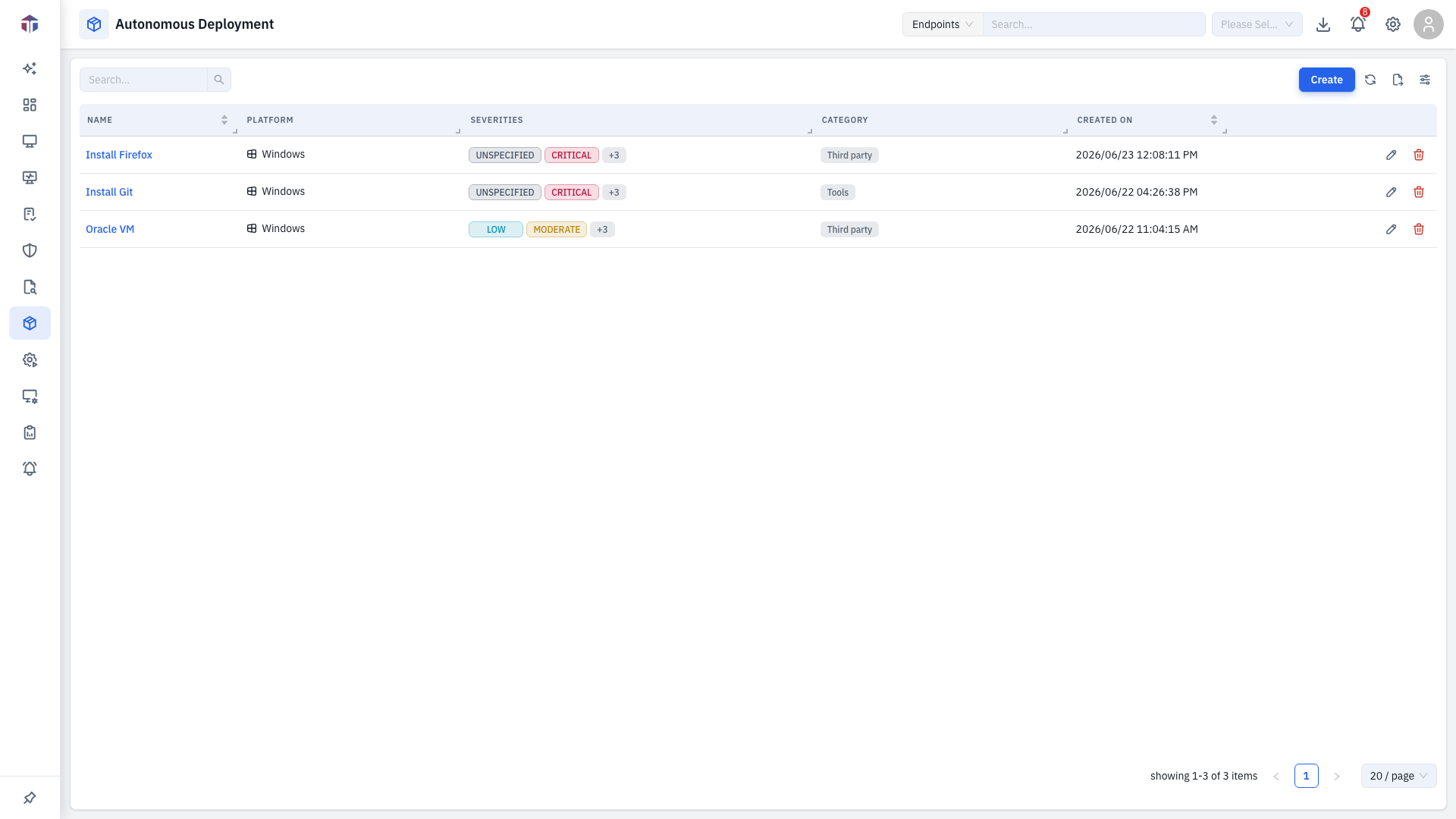Screen dimensions: 1456x819
Task: Click Third party tag in Oracle VM row
Action: (849, 229)
